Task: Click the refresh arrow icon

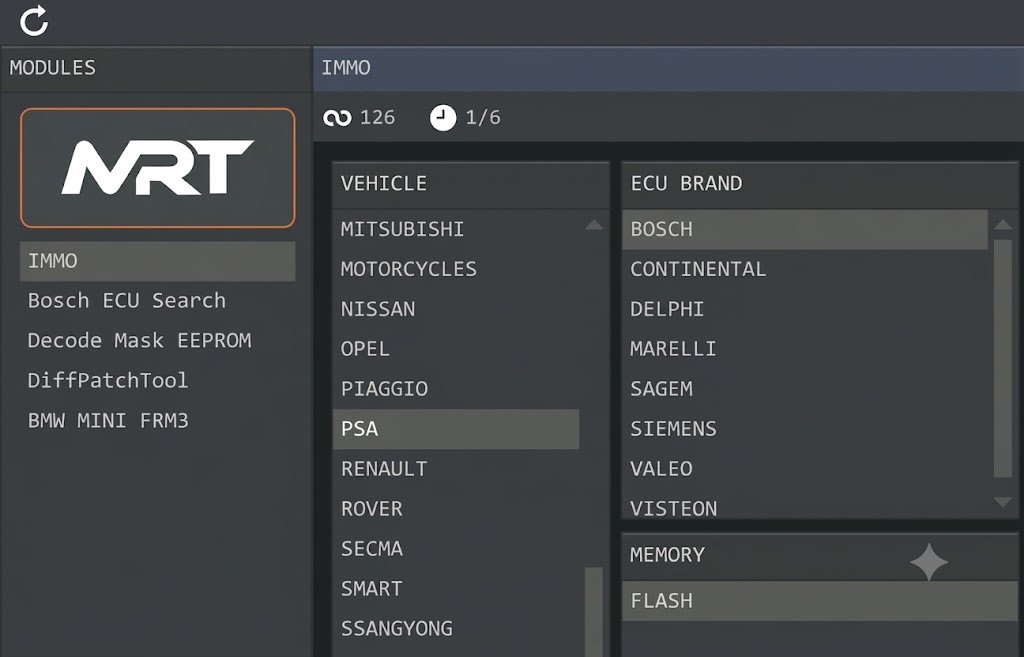Action: 34,21
